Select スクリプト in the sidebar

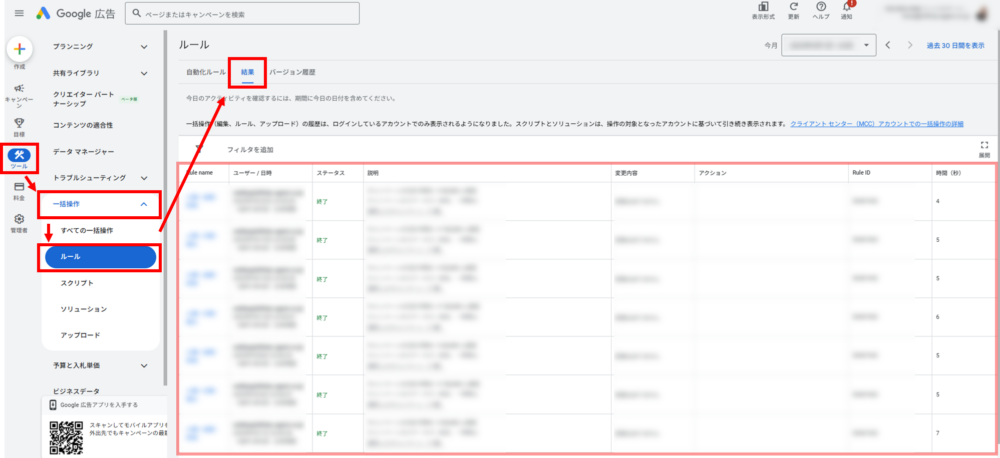pyautogui.click(x=77, y=283)
